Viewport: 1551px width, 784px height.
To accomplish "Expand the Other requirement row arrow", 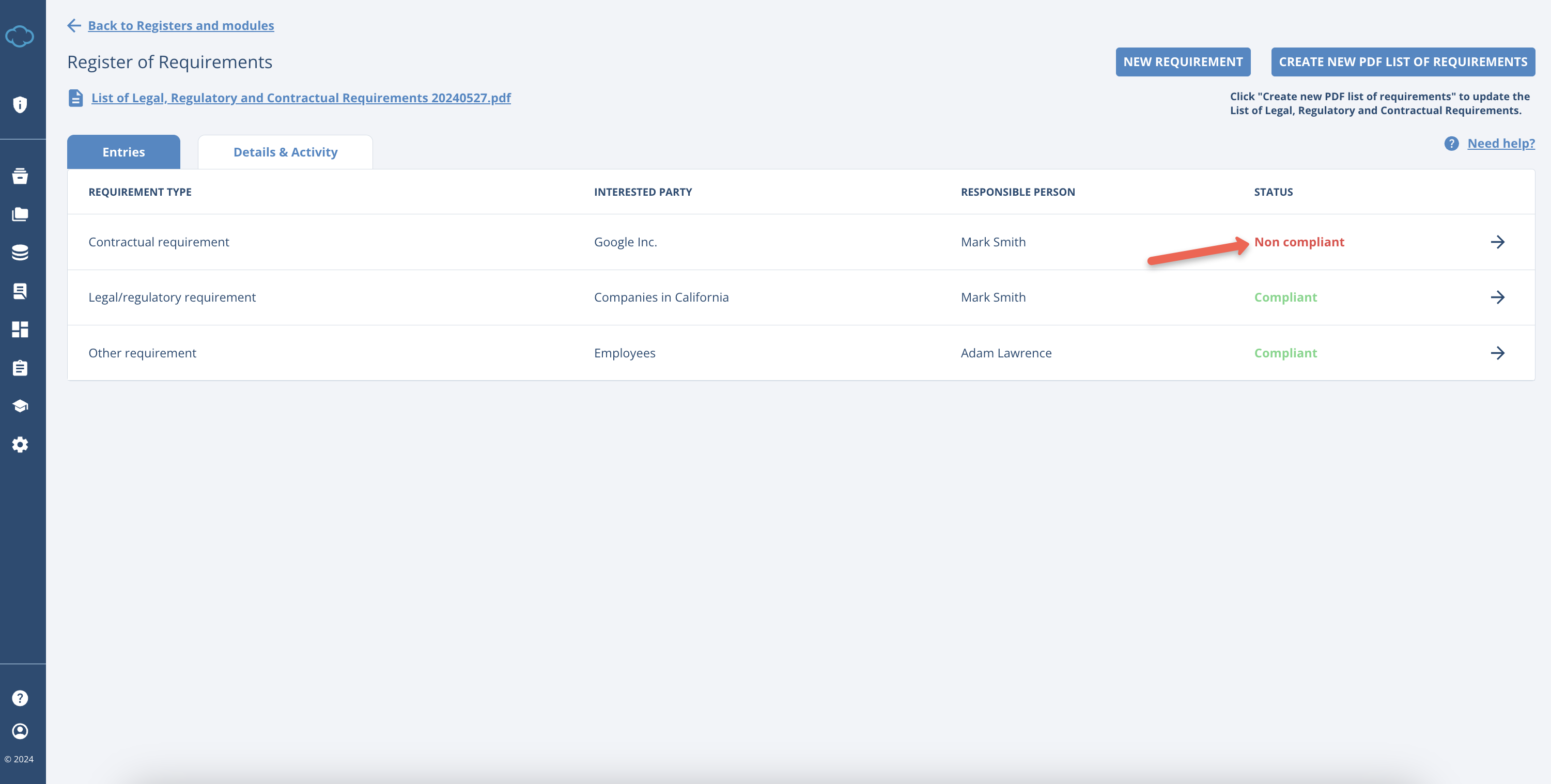I will [1497, 353].
